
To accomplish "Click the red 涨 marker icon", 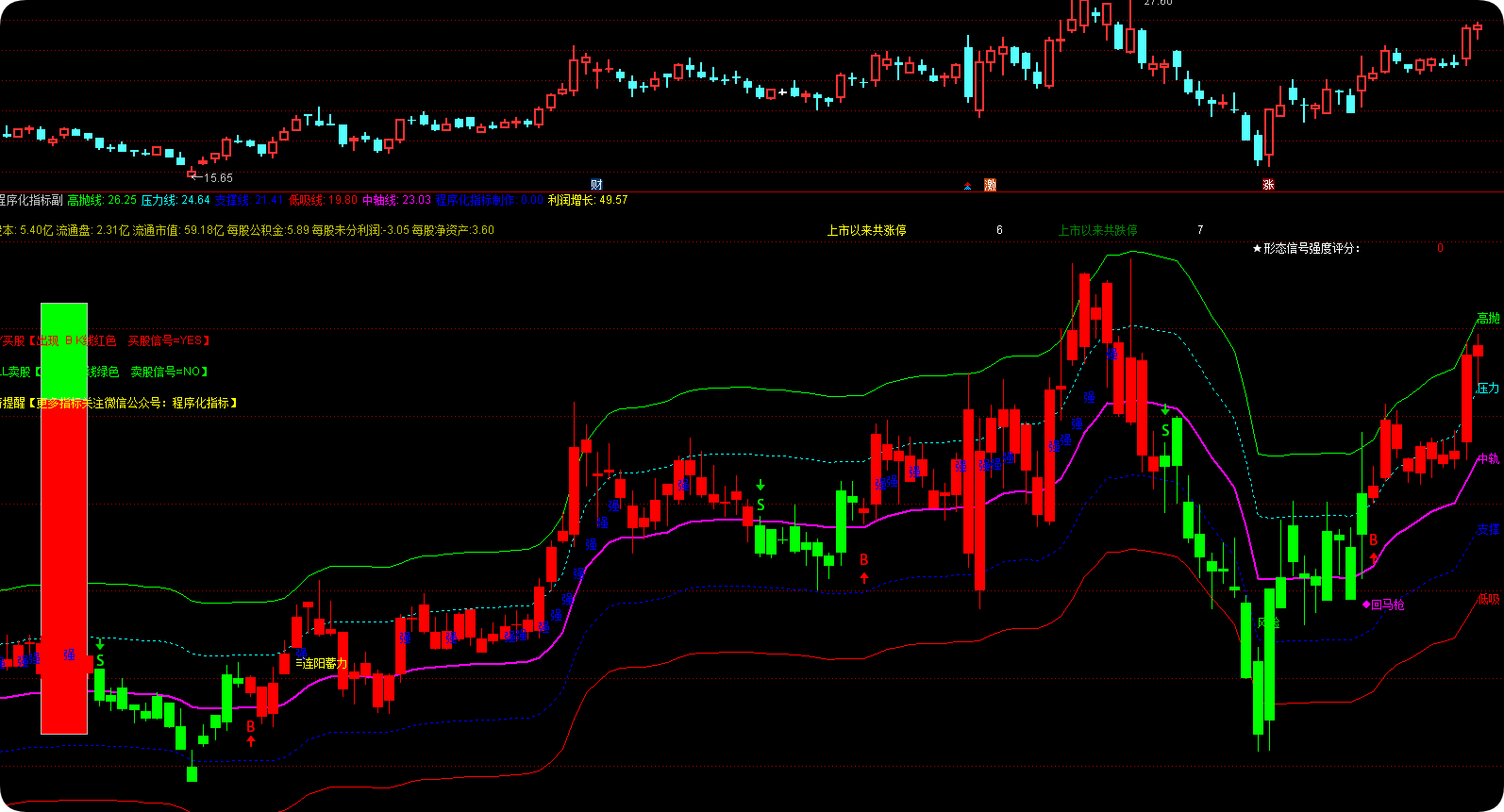I will point(1268,185).
